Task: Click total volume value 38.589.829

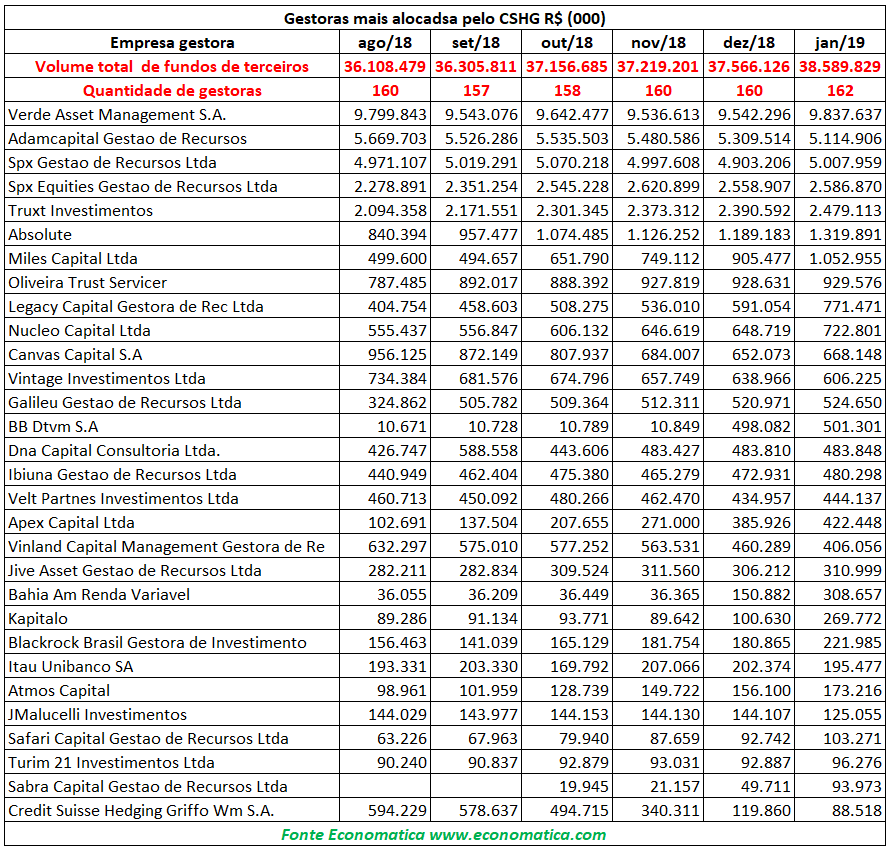Action: pos(840,66)
